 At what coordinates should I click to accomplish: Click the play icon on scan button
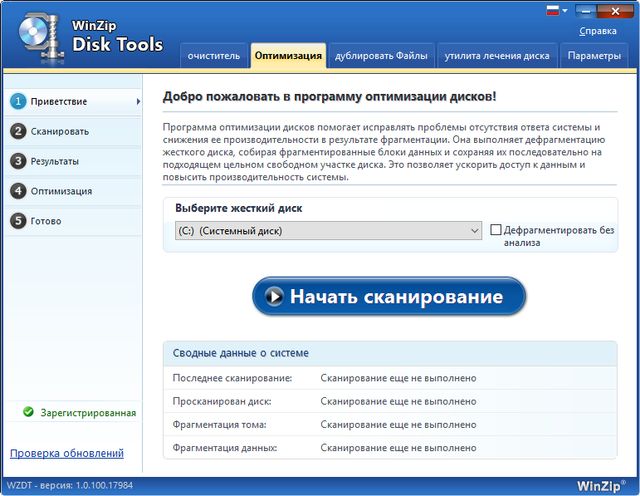tap(274, 296)
